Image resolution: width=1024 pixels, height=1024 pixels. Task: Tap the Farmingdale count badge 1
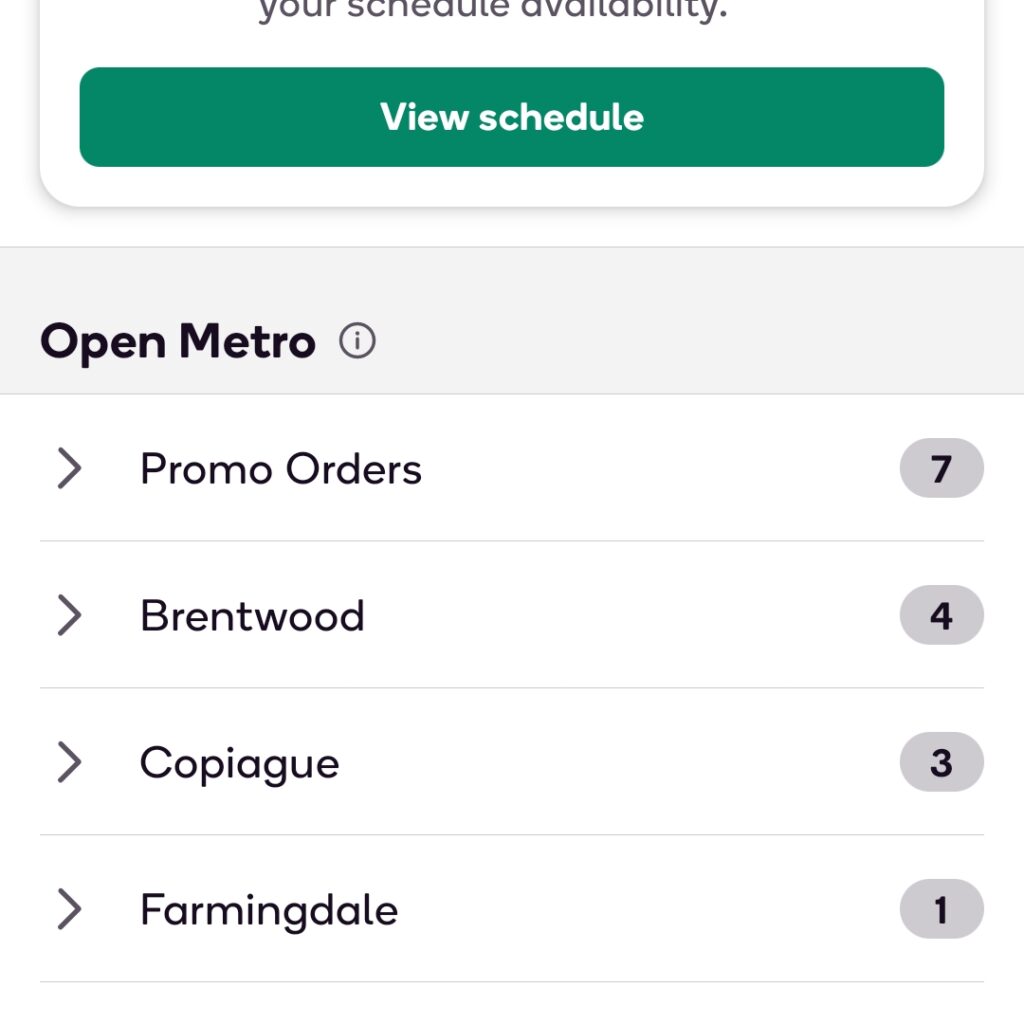coord(941,909)
